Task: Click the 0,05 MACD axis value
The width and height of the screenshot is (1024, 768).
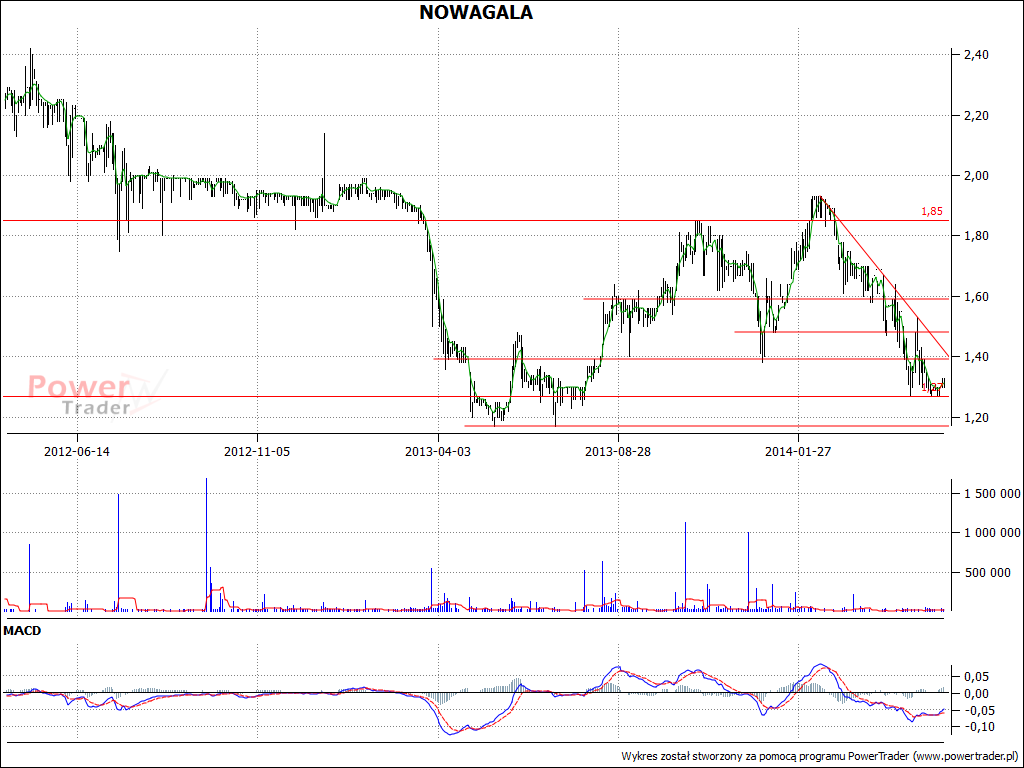Action: coord(978,677)
